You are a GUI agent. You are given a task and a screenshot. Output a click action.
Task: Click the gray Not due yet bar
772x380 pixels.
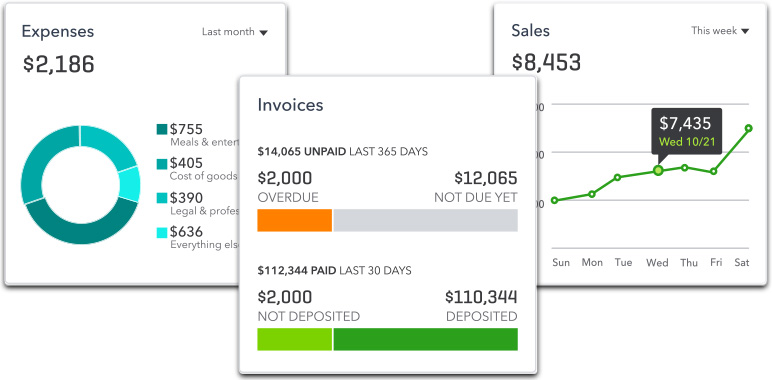pyautogui.click(x=426, y=220)
